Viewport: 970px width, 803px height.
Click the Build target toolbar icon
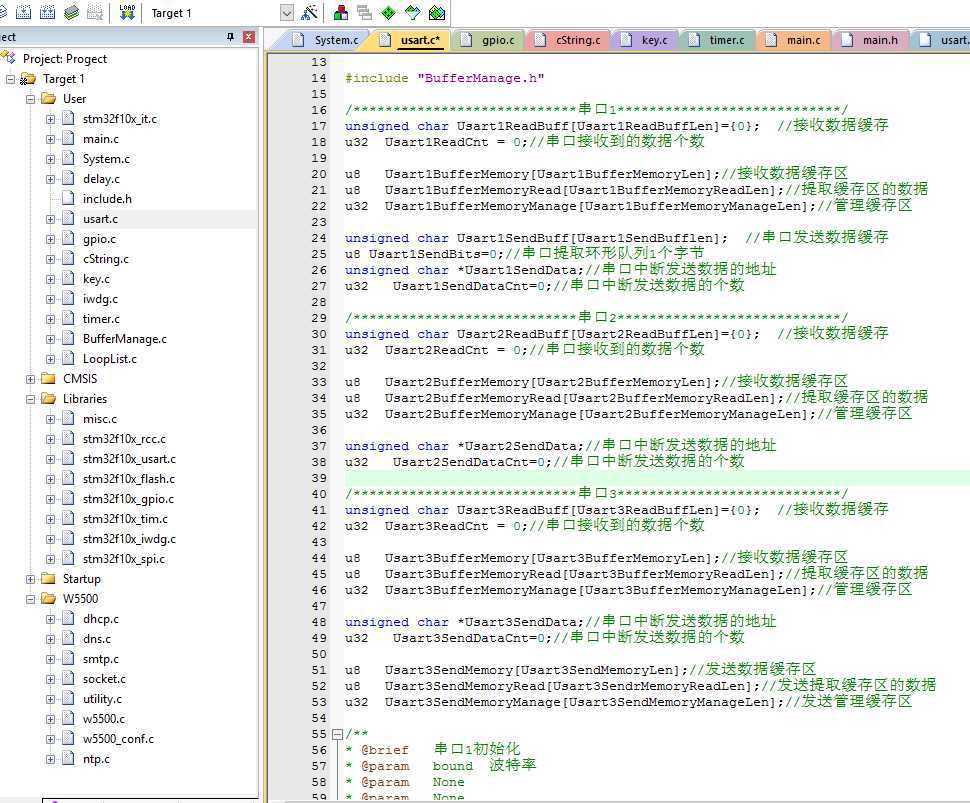pos(24,12)
